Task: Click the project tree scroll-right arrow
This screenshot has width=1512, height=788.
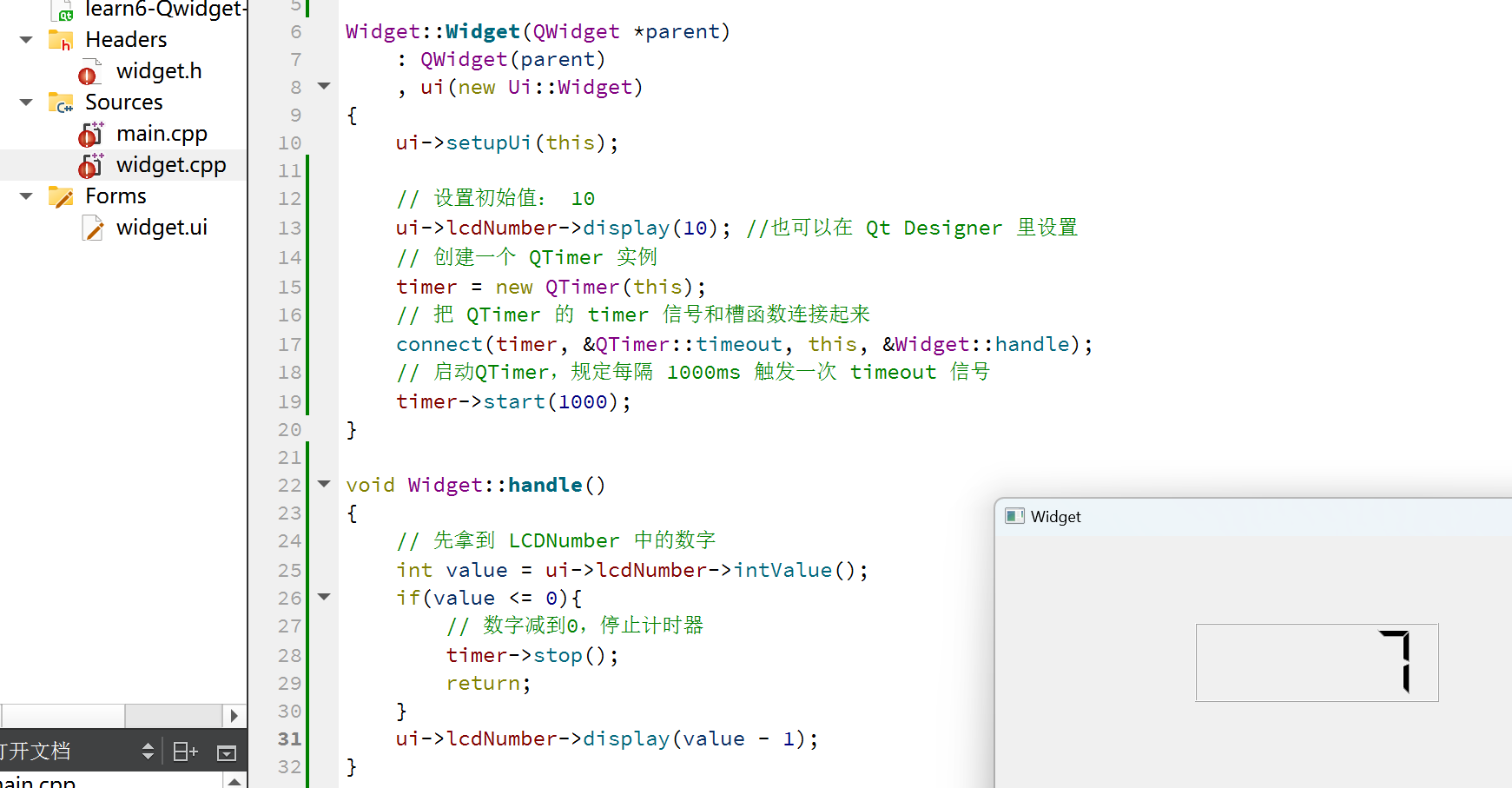Action: tap(234, 716)
